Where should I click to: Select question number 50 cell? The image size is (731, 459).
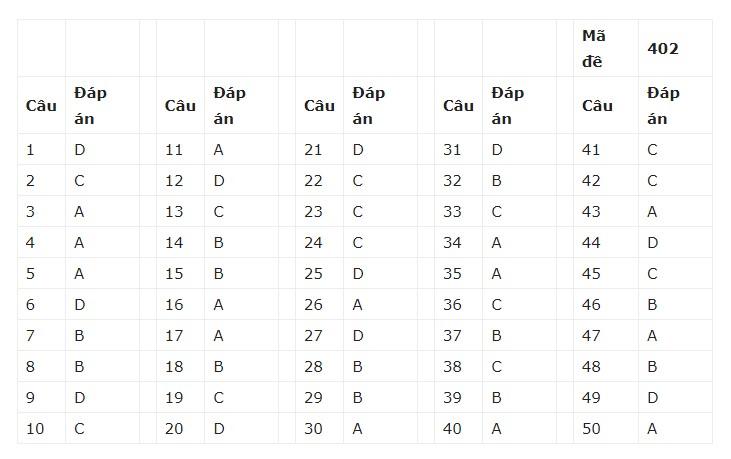click(x=591, y=429)
